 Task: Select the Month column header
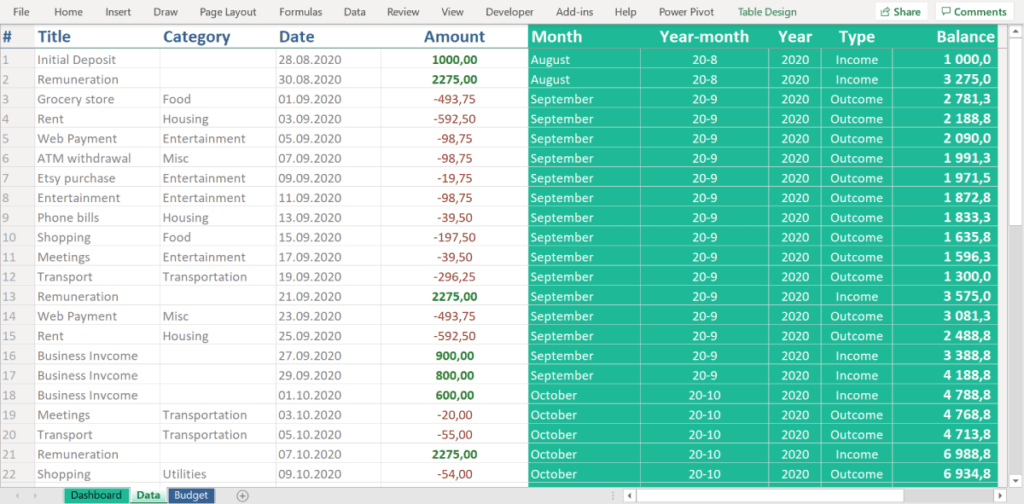tap(584, 37)
